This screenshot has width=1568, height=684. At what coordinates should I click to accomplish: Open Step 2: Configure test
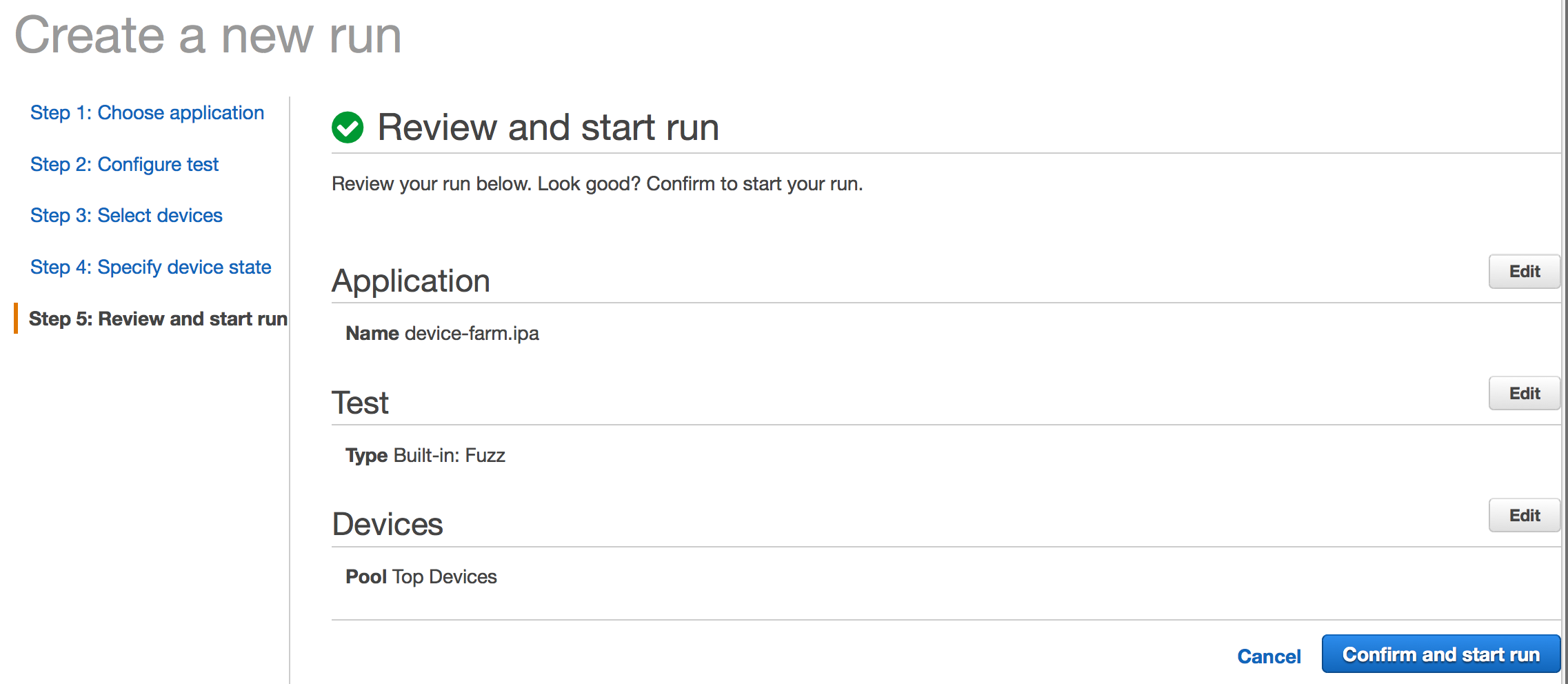click(124, 165)
